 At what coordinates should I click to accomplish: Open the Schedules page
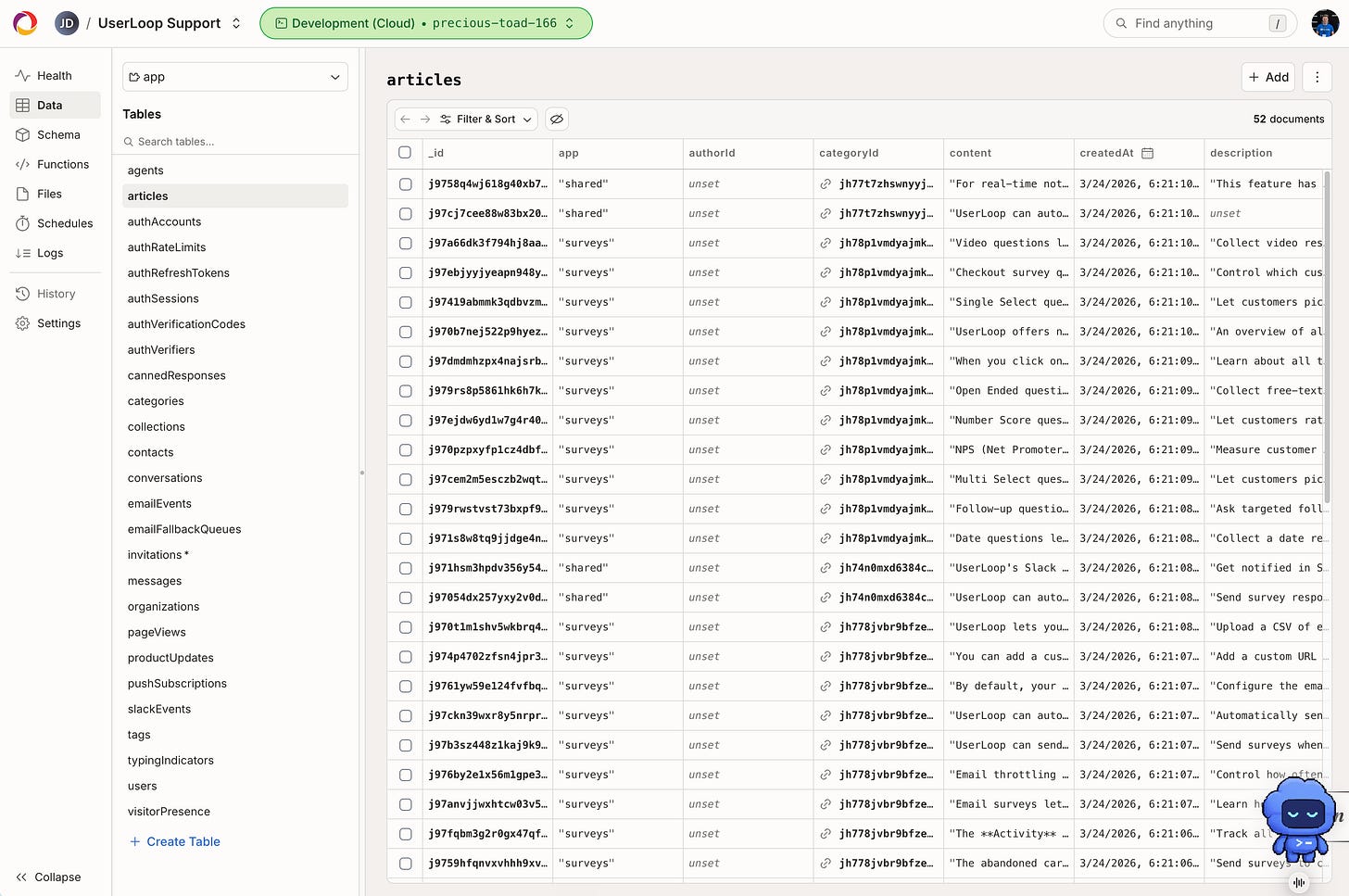point(55,223)
